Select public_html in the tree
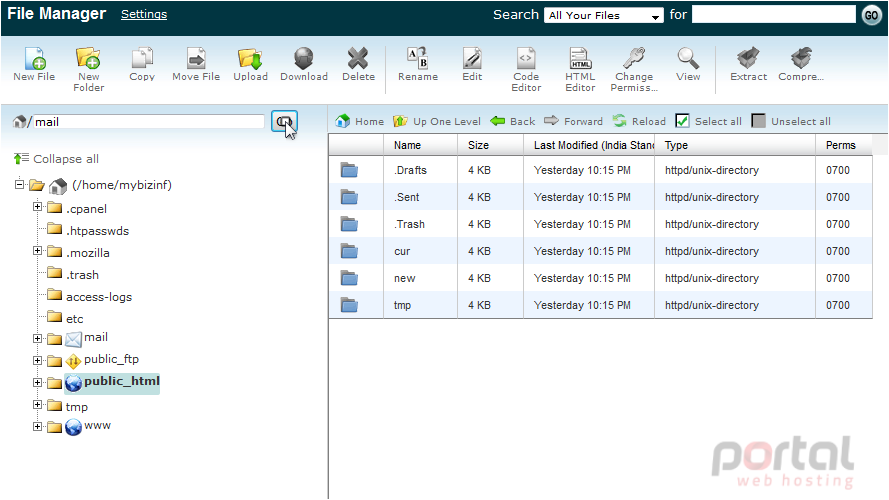Screen dimensions: 889x500 pos(121,381)
